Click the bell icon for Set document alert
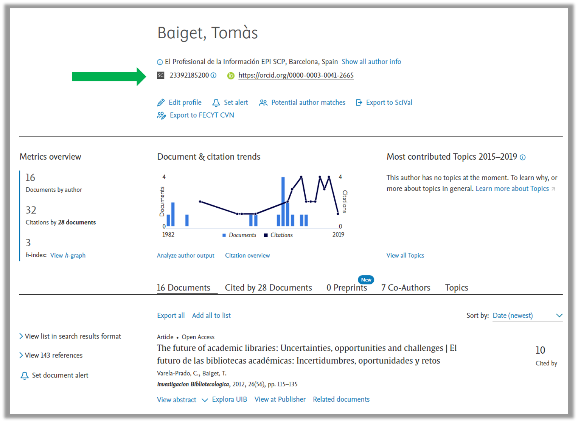 [x=24, y=376]
